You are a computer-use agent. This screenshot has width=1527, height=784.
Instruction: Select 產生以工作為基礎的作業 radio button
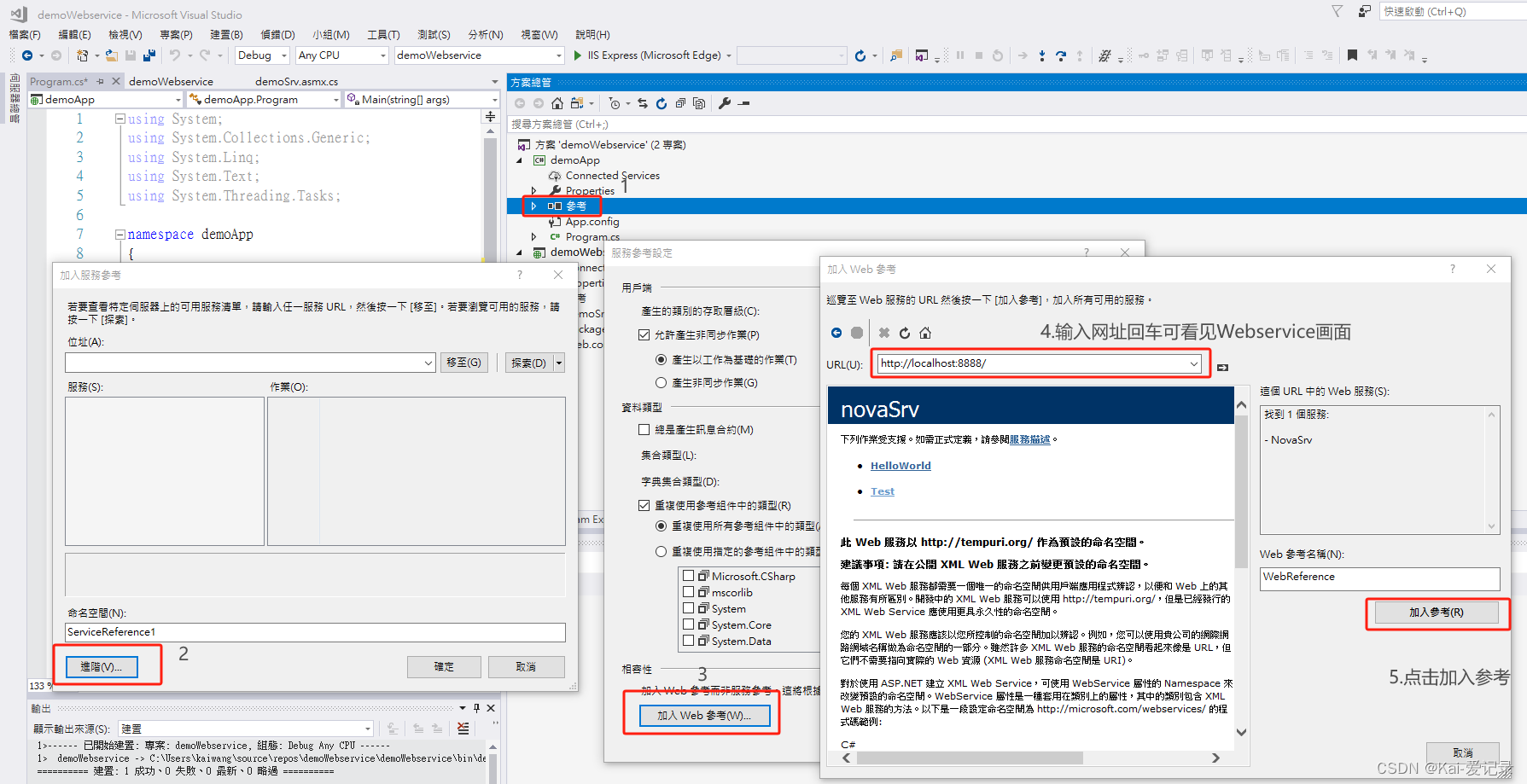(x=661, y=360)
